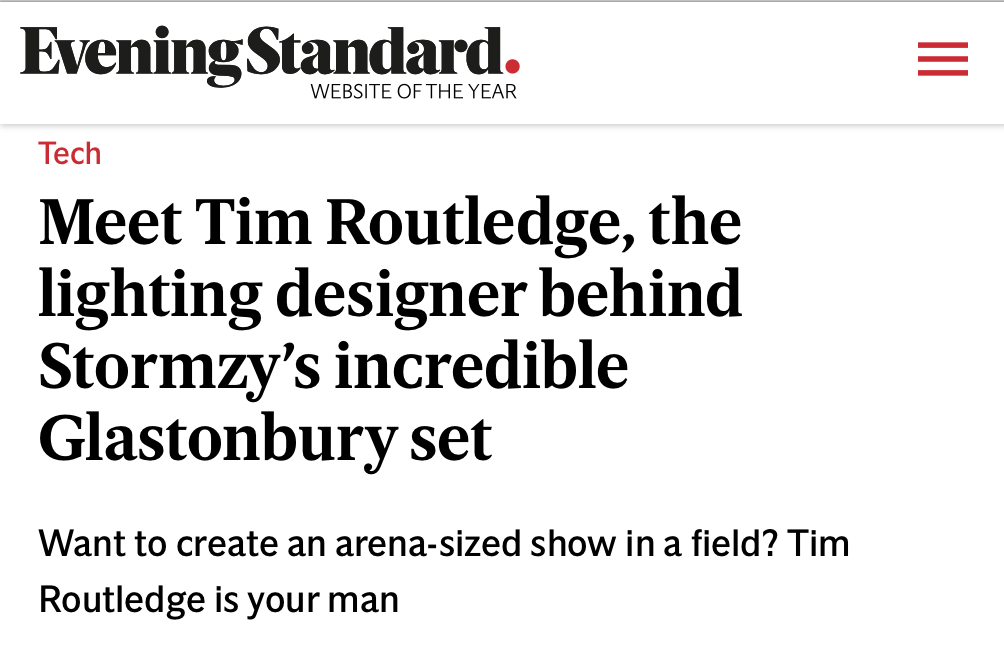
Task: Click the 'Website of the Year' tagline
Action: (x=413, y=92)
